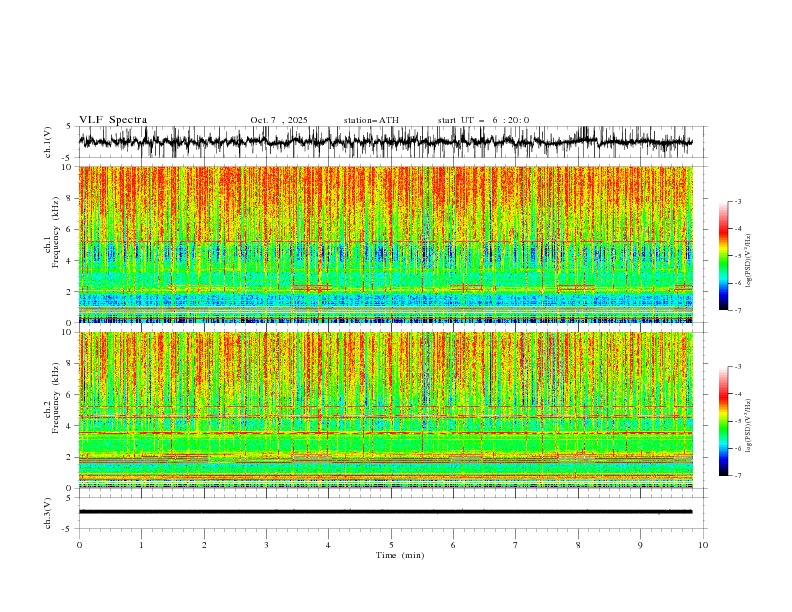Click time axis tick label "1"
Image resolution: width=792 pixels, height=612 pixels.
pos(141,545)
